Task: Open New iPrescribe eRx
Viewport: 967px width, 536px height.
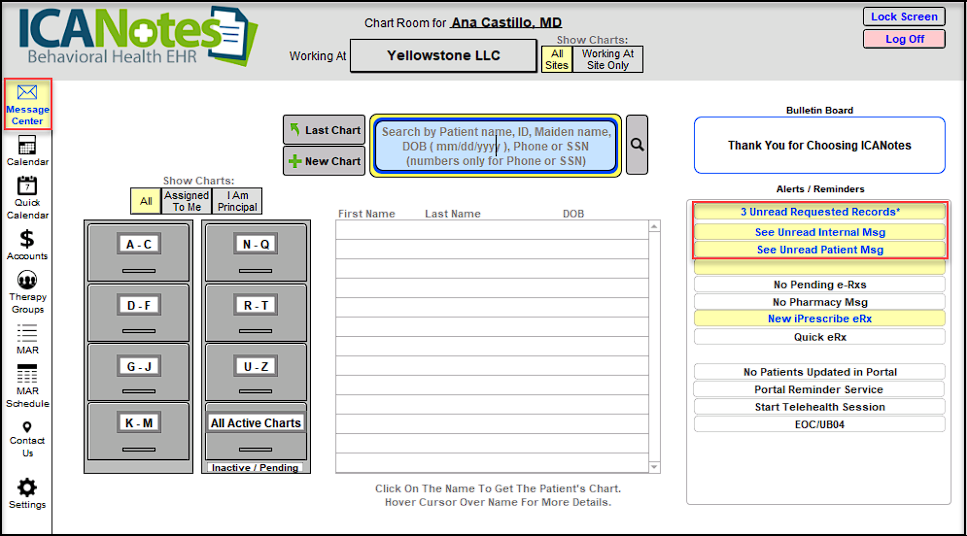Action: (820, 319)
